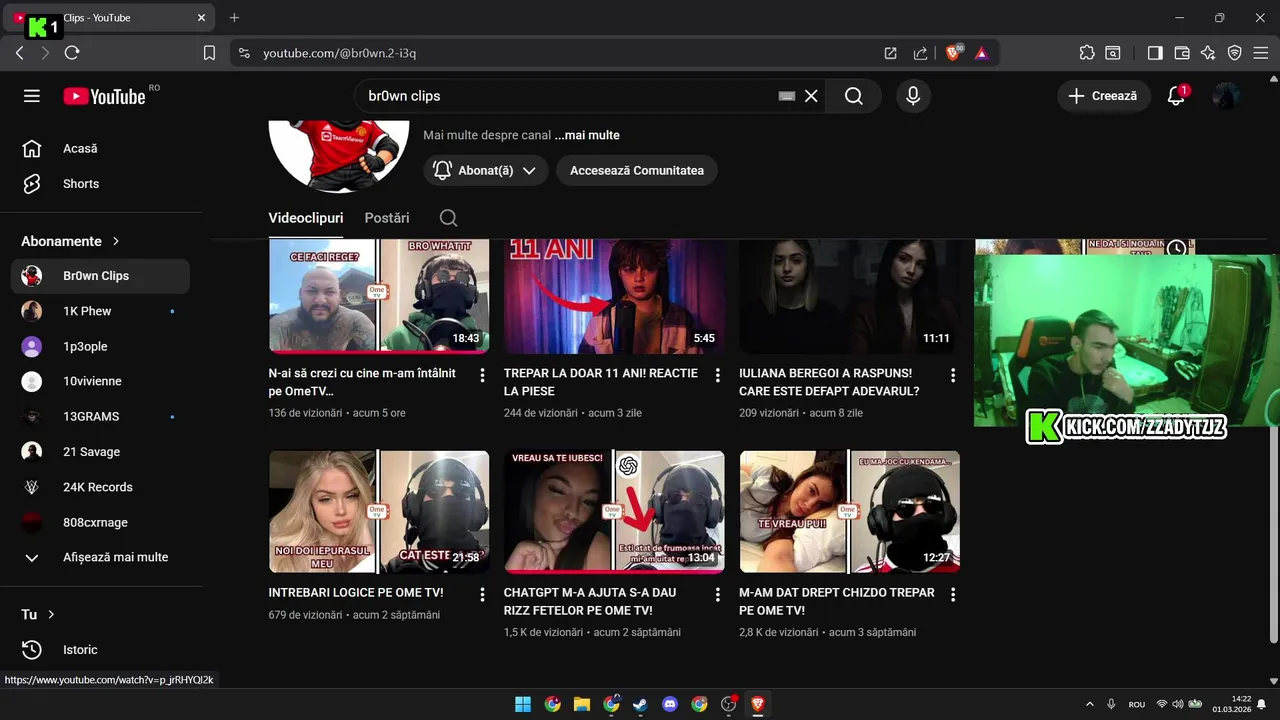
Task: Reload the page
Action: (72, 53)
